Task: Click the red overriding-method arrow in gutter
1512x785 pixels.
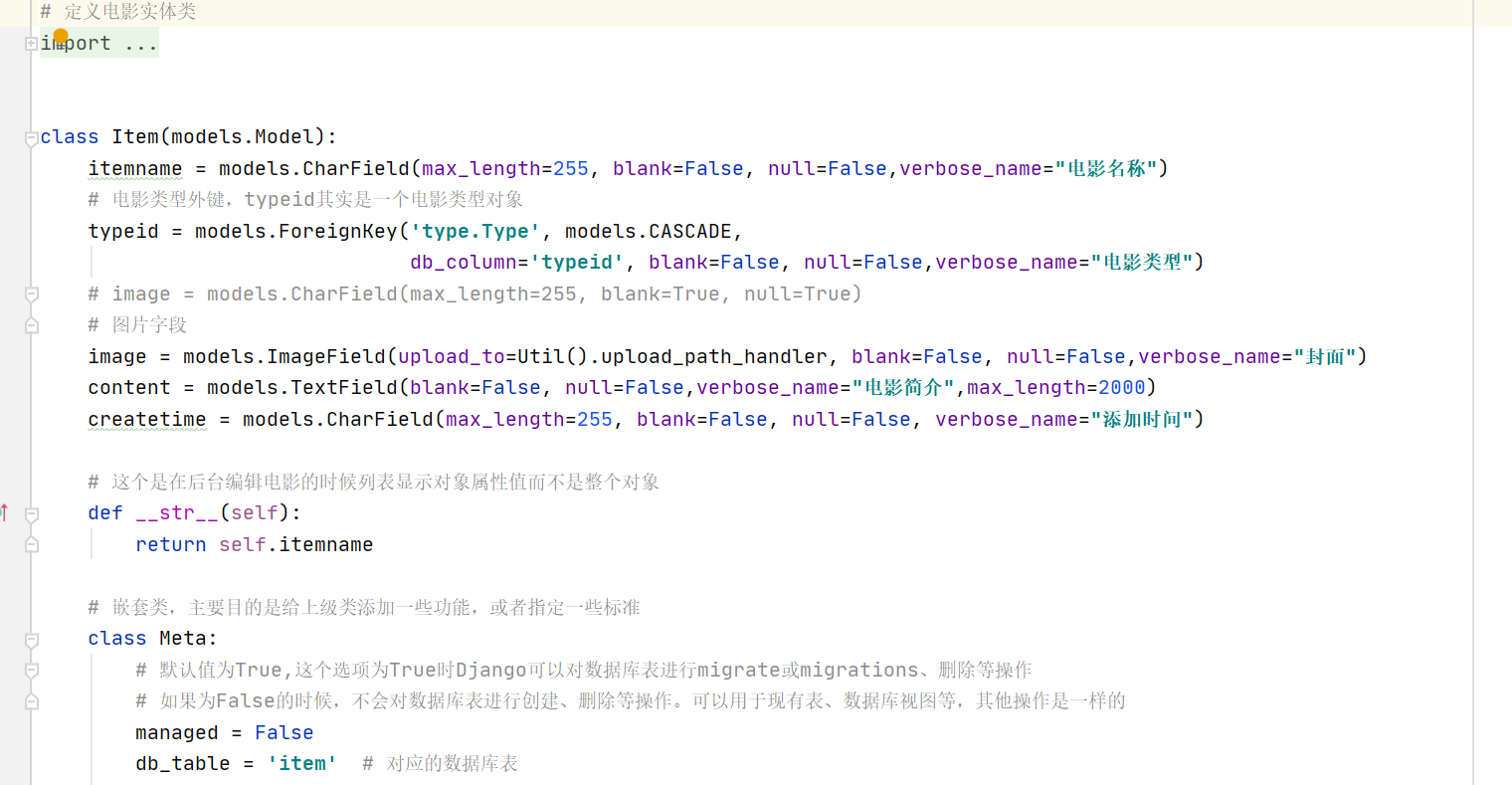Action: coord(4,512)
